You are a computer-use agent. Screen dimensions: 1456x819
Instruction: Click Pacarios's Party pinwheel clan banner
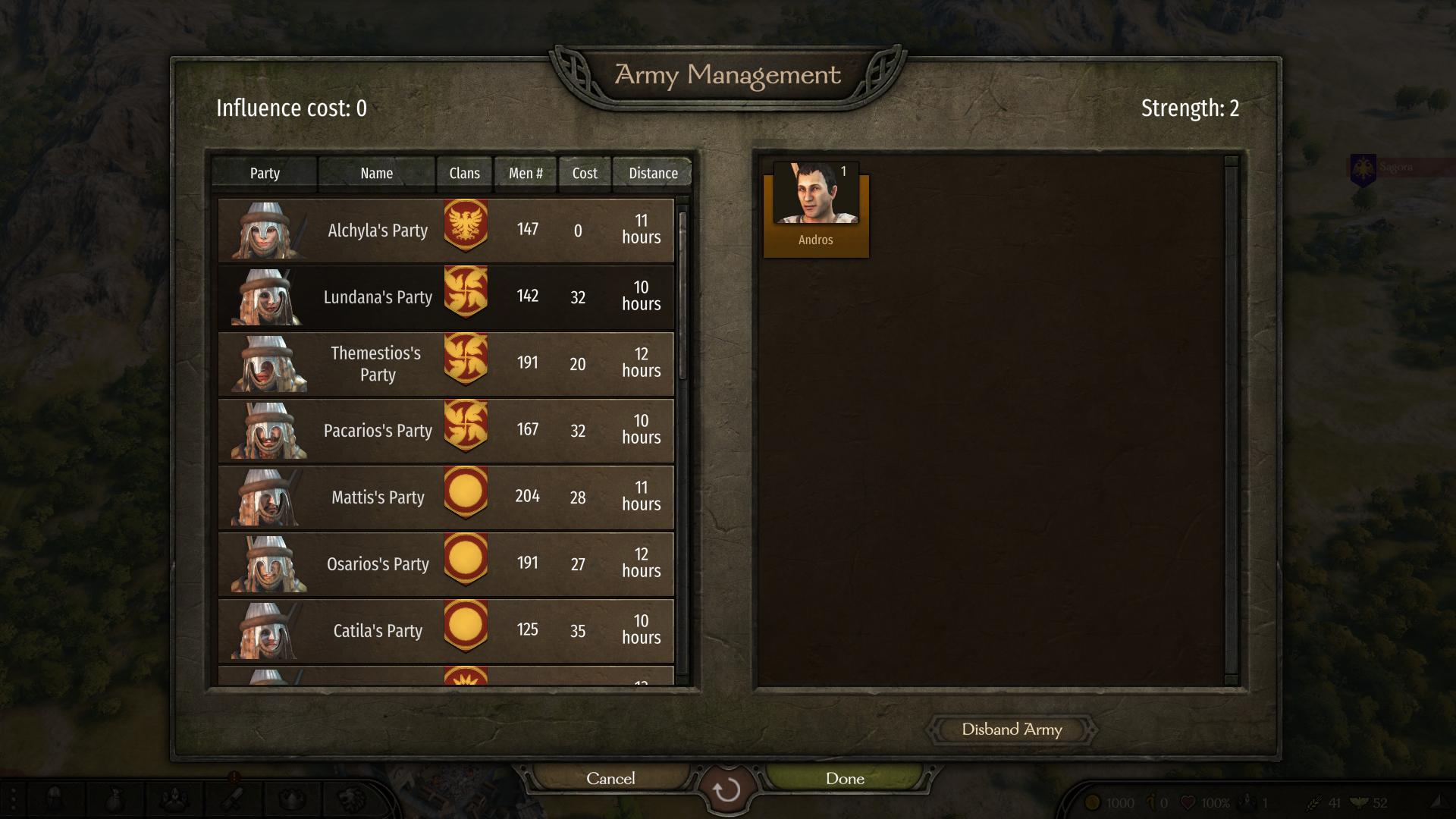(x=466, y=425)
